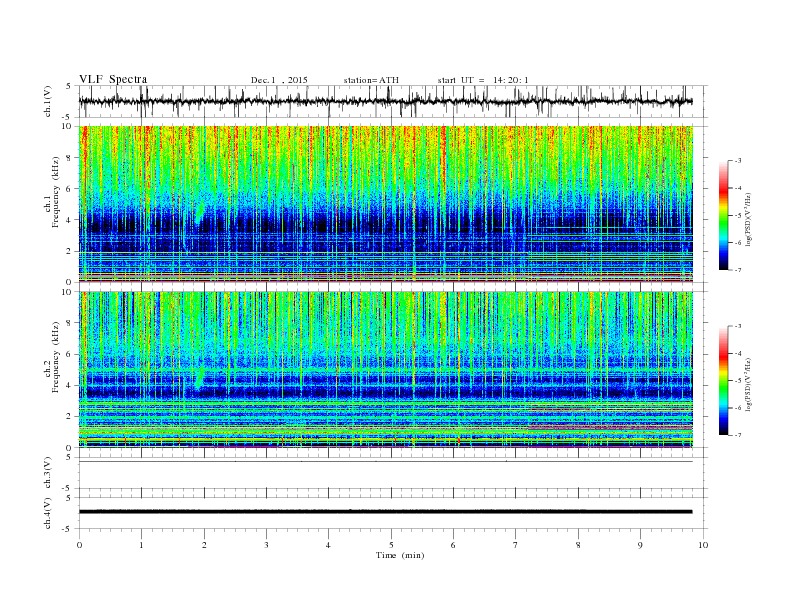Click the 'VLF Spectra' title text
The height and width of the screenshot is (612, 792).
[113, 79]
